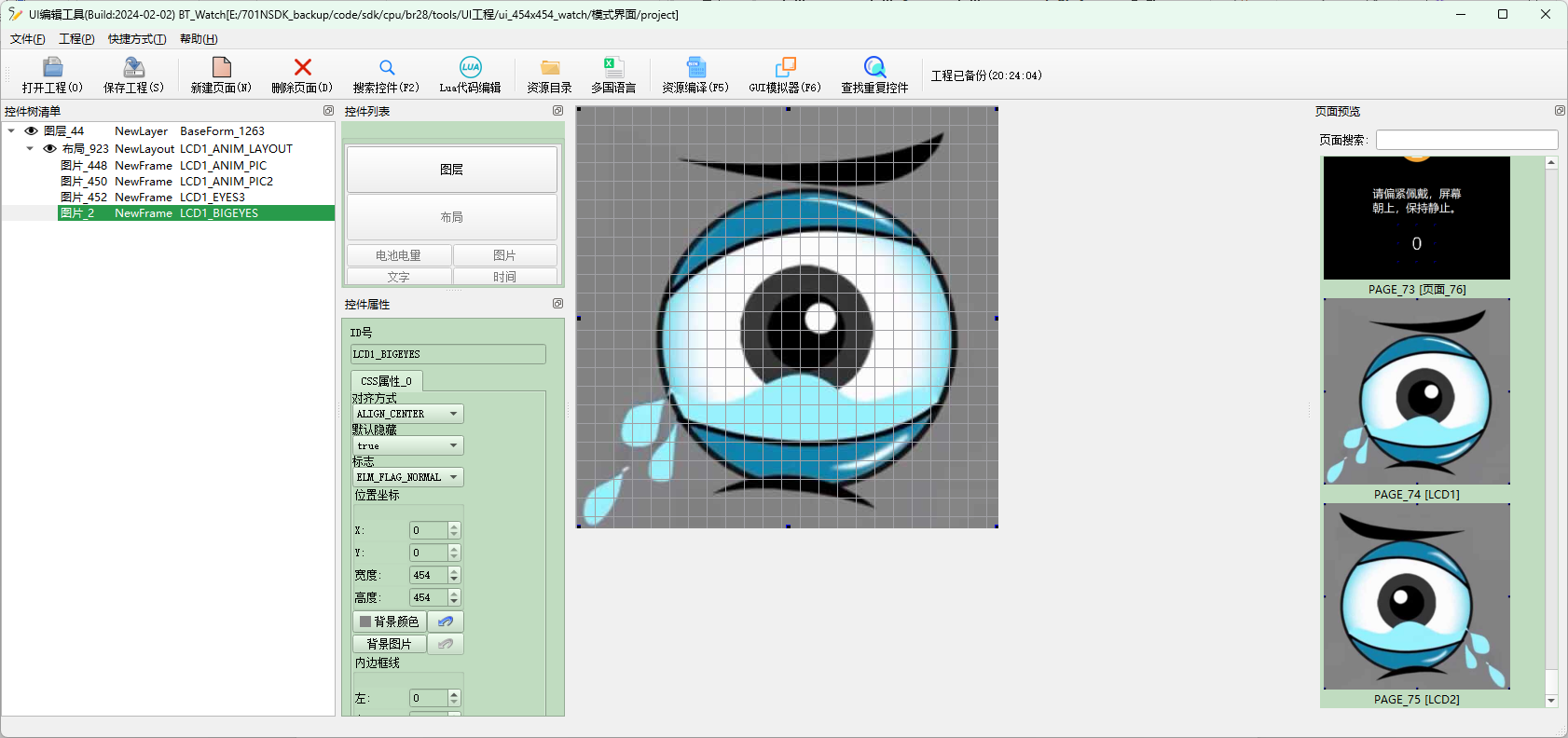Open 多国语言 spreadsheet icon
Image resolution: width=1568 pixels, height=738 pixels.
[x=613, y=75]
